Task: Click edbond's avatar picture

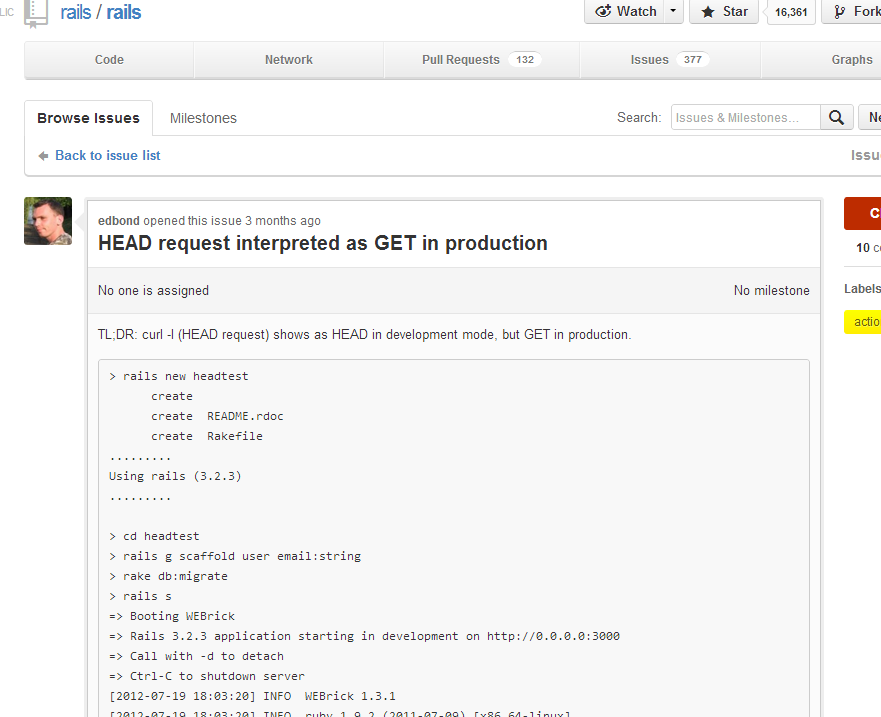Action: click(47, 220)
